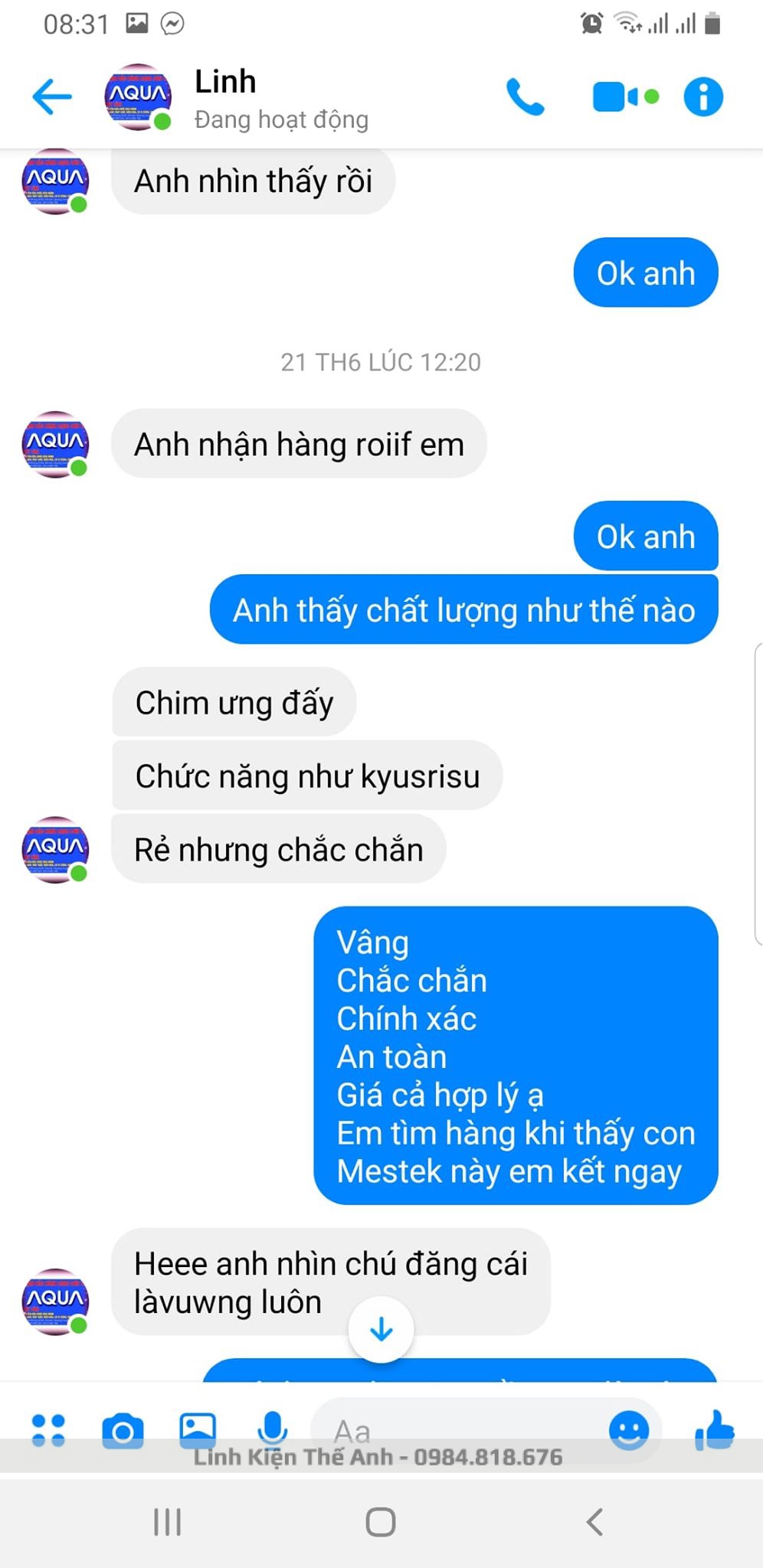
Task: Tap the Android back navigation button
Action: 594,1522
